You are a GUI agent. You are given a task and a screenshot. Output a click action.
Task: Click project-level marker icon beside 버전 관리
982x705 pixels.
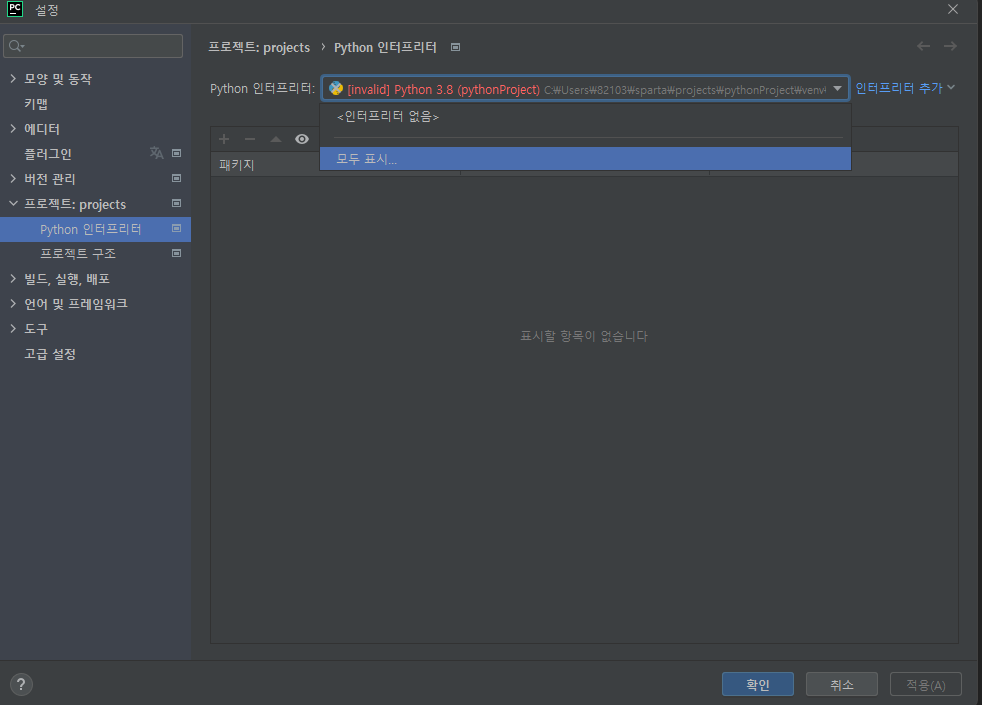[177, 178]
